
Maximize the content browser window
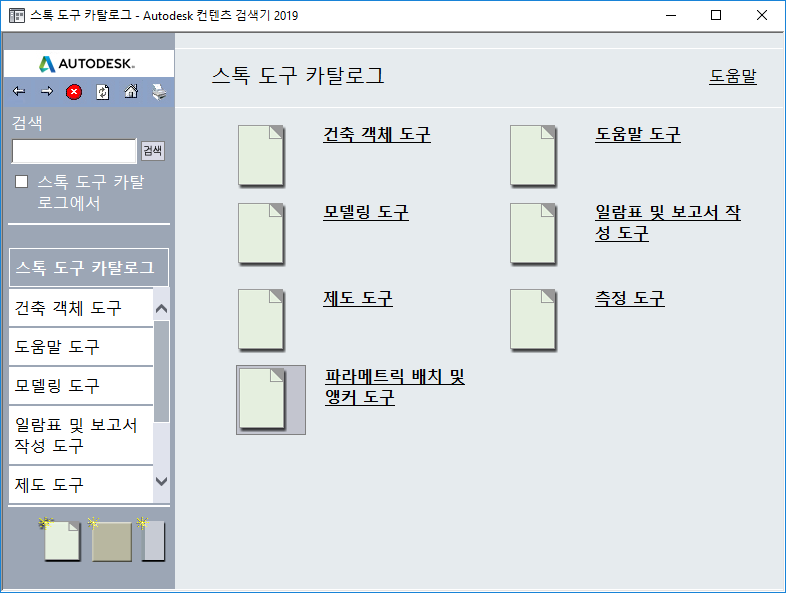(716, 16)
